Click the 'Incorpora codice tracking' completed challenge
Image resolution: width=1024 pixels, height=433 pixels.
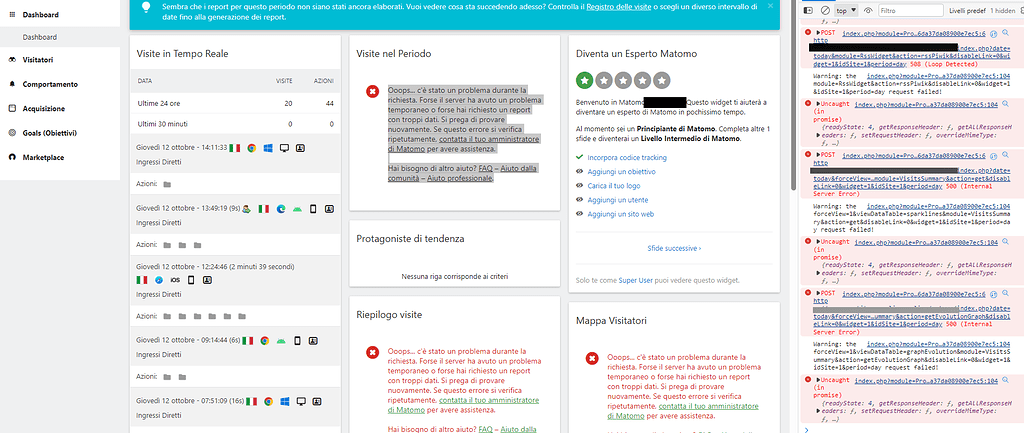(627, 157)
